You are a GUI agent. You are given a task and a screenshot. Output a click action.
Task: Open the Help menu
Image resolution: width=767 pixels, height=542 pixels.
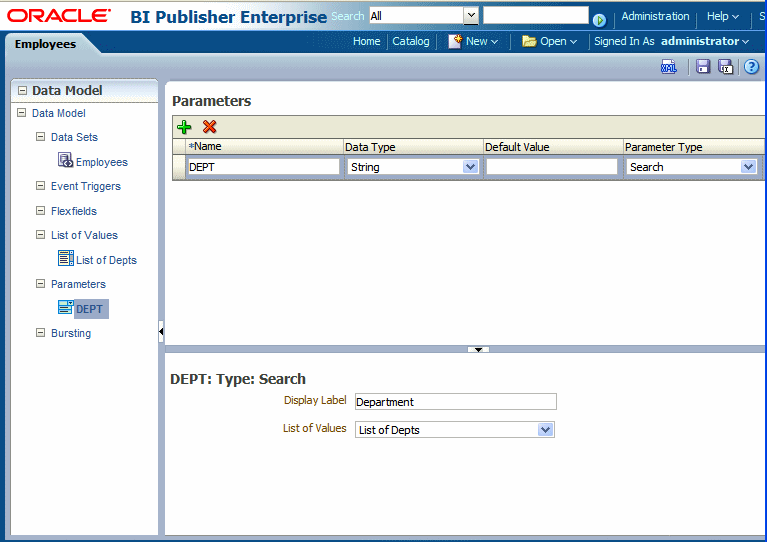click(722, 16)
